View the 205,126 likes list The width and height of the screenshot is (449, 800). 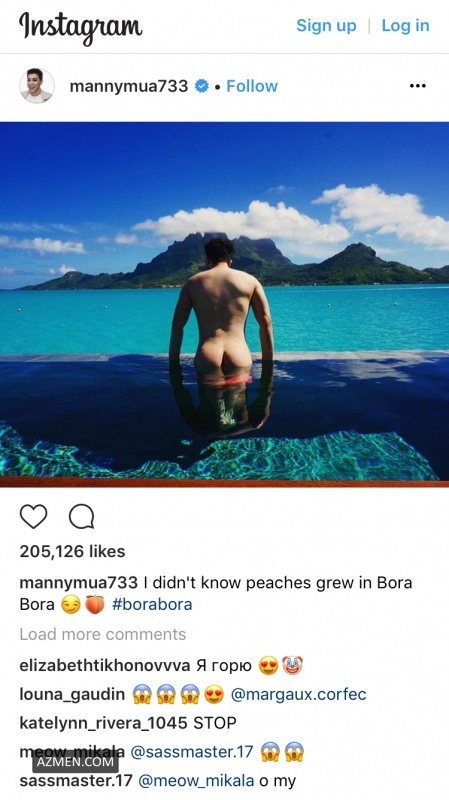(72, 551)
